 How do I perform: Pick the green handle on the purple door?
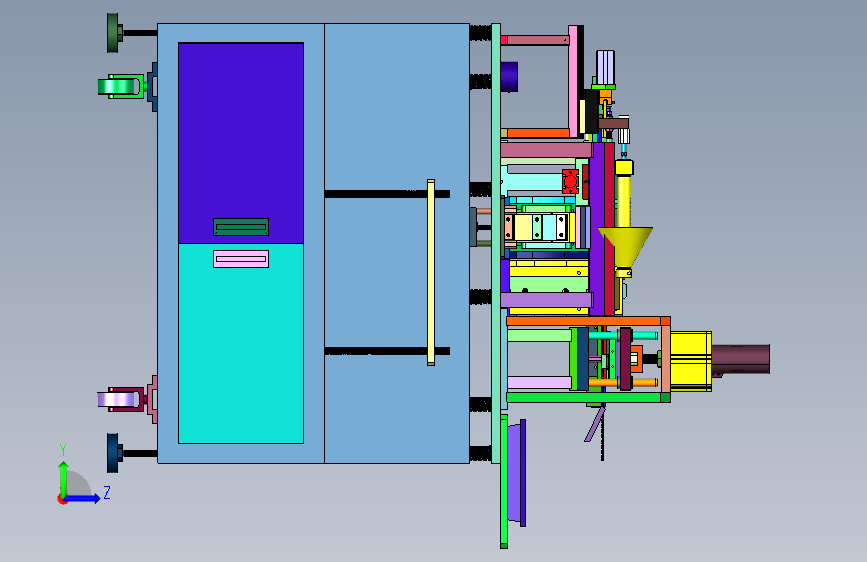click(x=241, y=227)
